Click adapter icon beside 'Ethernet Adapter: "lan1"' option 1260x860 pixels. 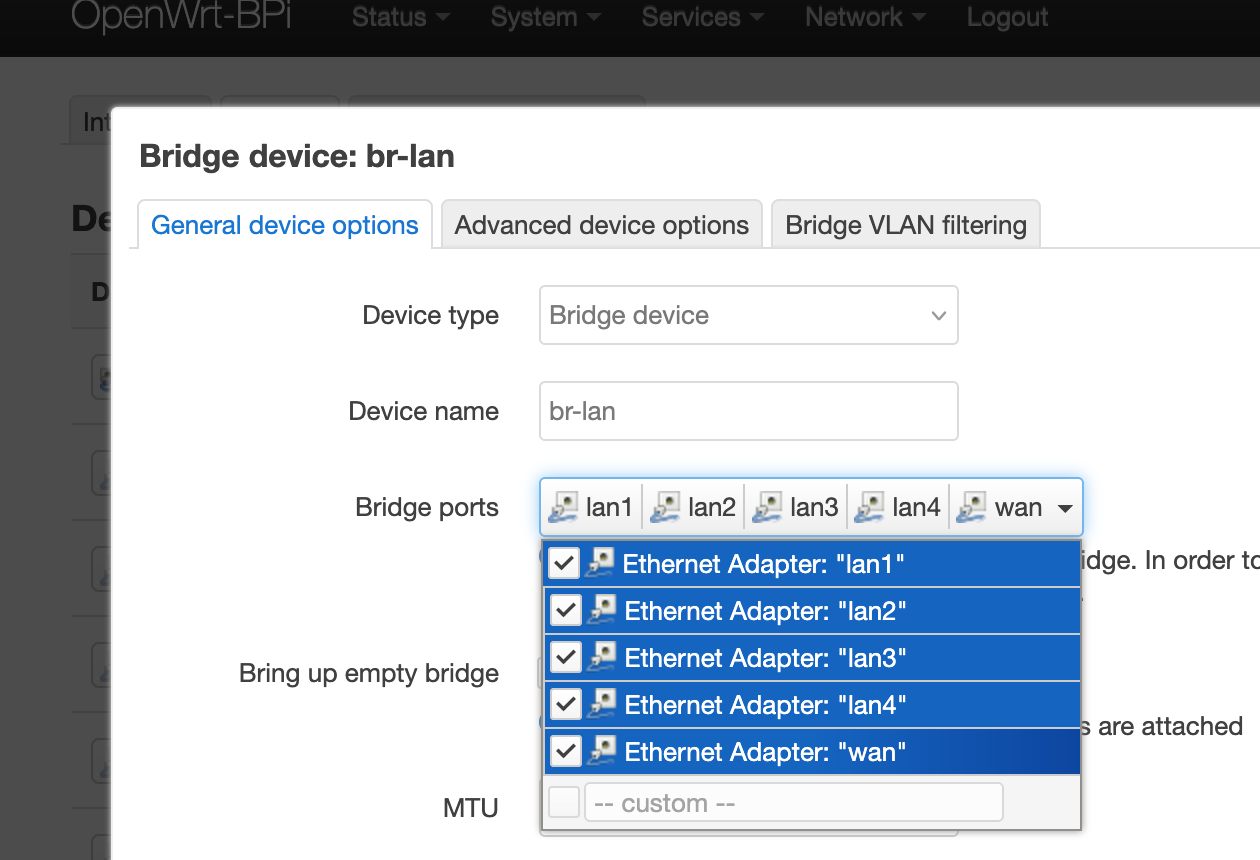pos(601,563)
